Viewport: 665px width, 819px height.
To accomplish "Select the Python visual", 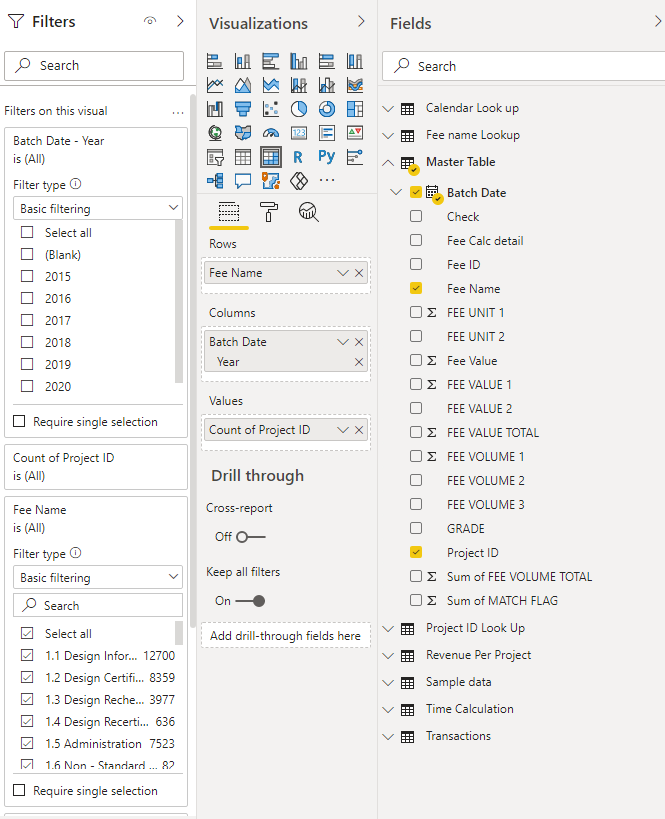I will pyautogui.click(x=326, y=157).
